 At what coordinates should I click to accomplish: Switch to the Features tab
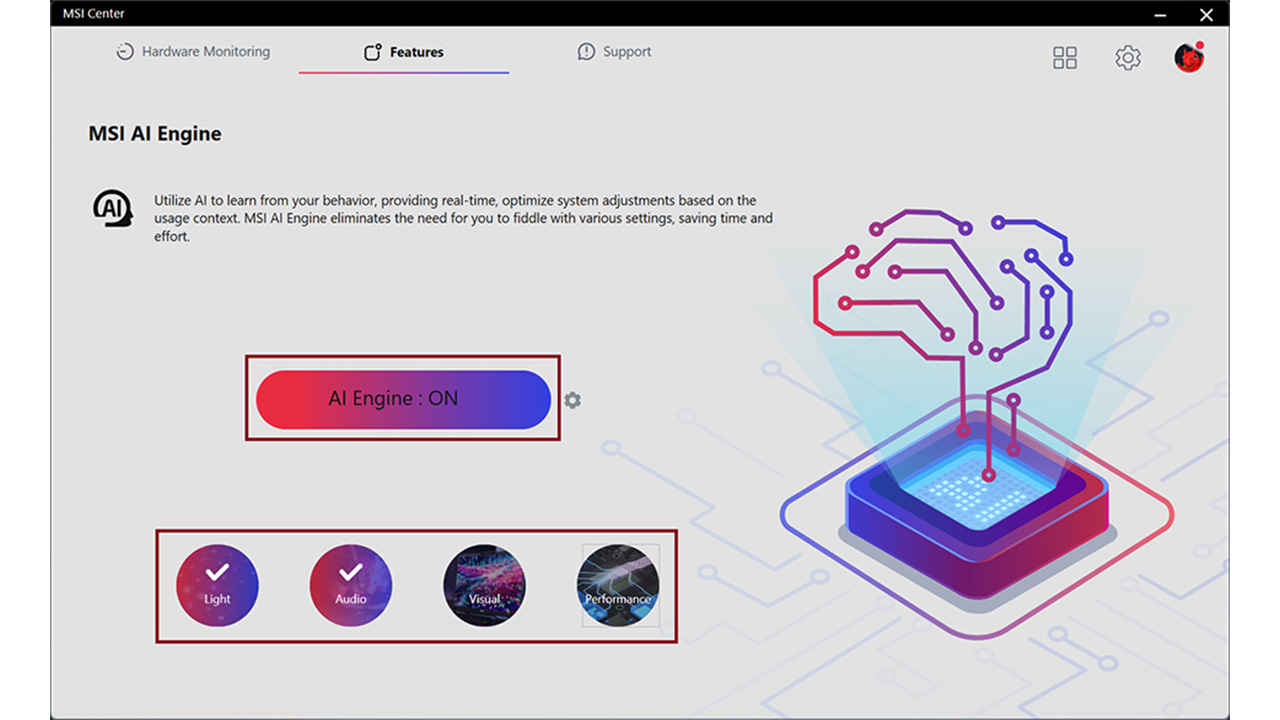point(404,52)
